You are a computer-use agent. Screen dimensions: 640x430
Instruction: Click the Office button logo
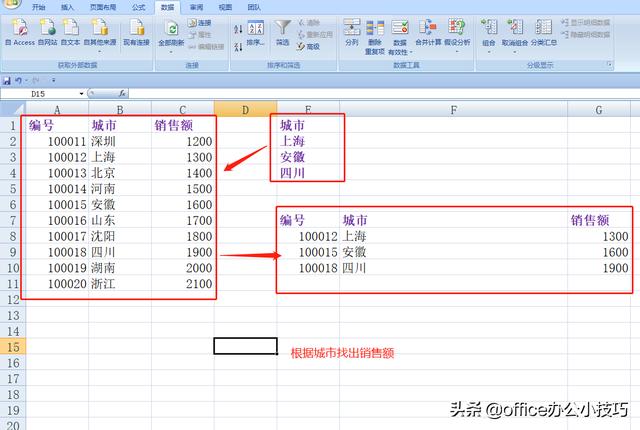tap(11, 4)
